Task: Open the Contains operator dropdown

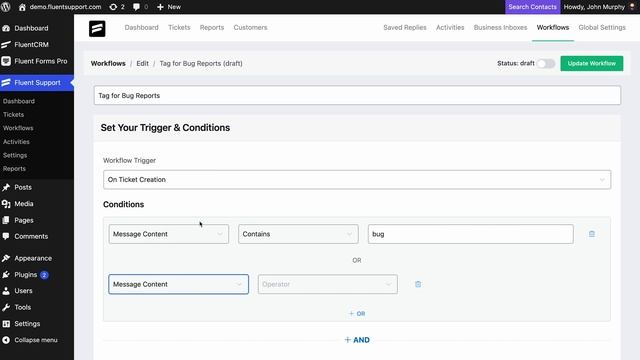Action: pyautogui.click(x=298, y=234)
